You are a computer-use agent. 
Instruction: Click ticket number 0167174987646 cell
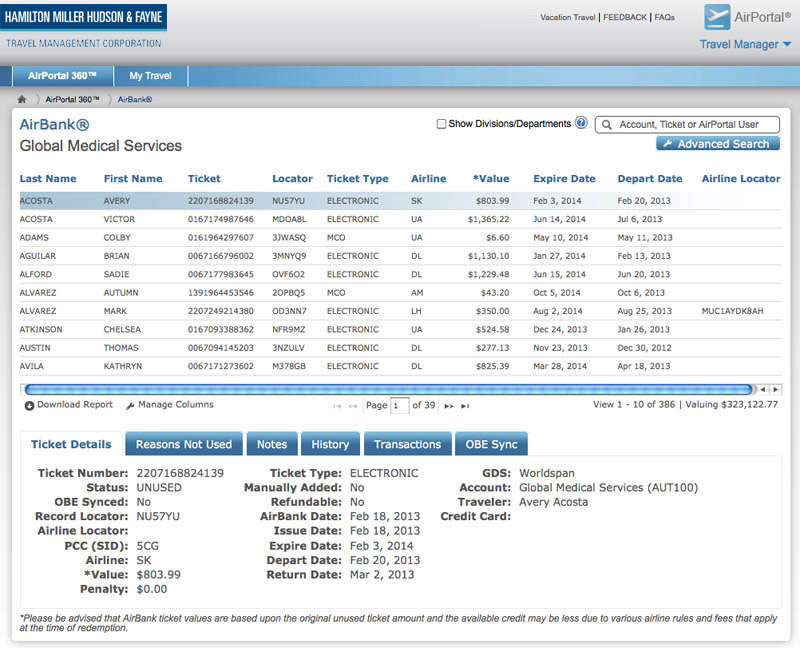click(220, 219)
